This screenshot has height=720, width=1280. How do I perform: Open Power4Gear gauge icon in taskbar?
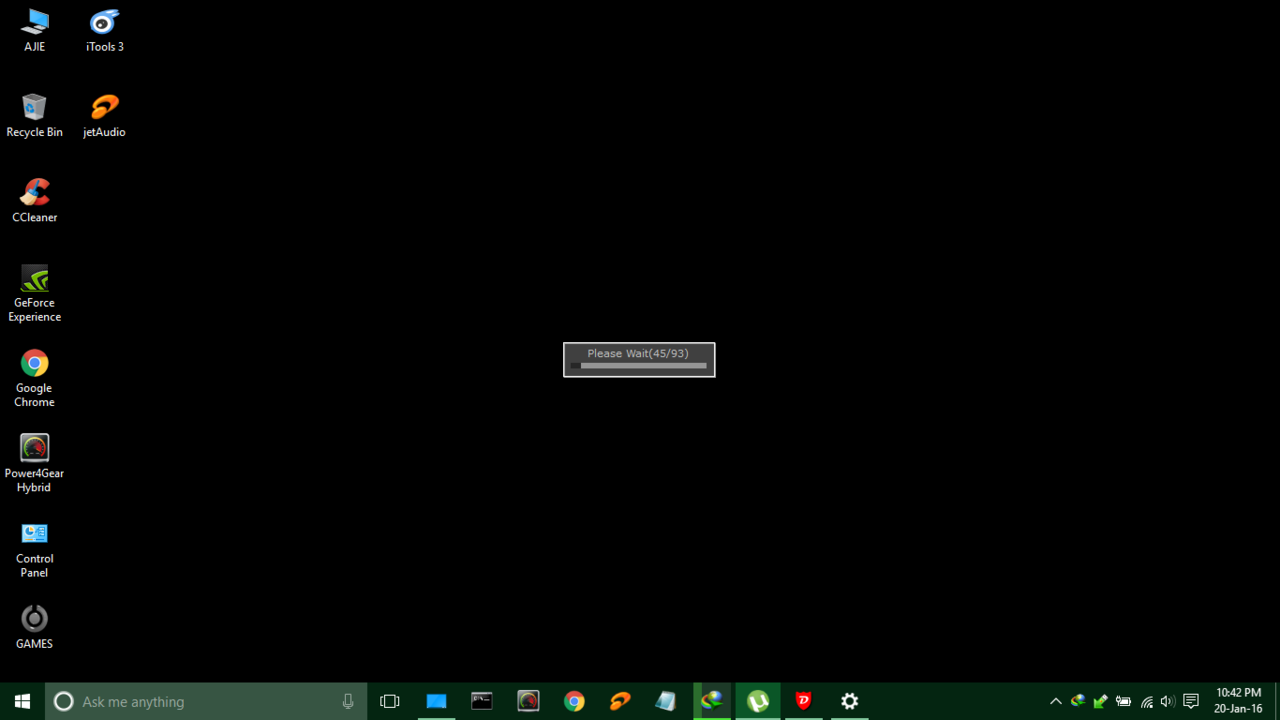tap(528, 701)
